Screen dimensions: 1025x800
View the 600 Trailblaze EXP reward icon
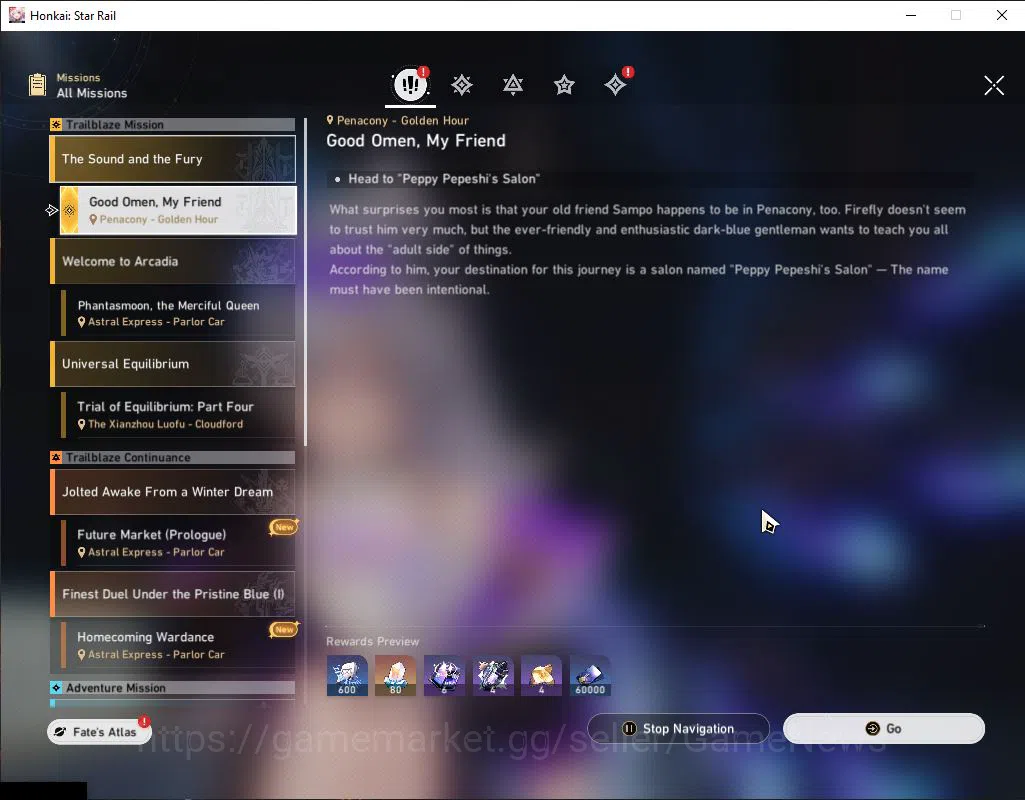347,676
